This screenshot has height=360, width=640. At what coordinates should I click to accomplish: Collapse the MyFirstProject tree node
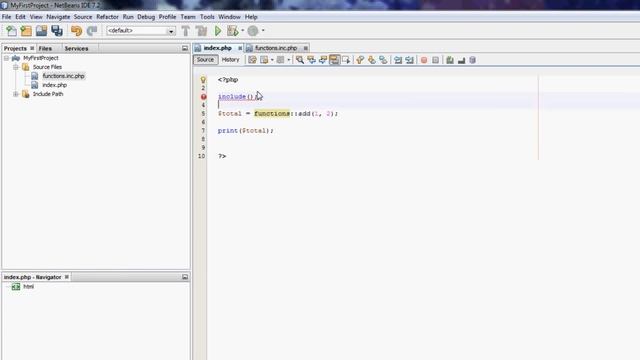(x=7, y=58)
